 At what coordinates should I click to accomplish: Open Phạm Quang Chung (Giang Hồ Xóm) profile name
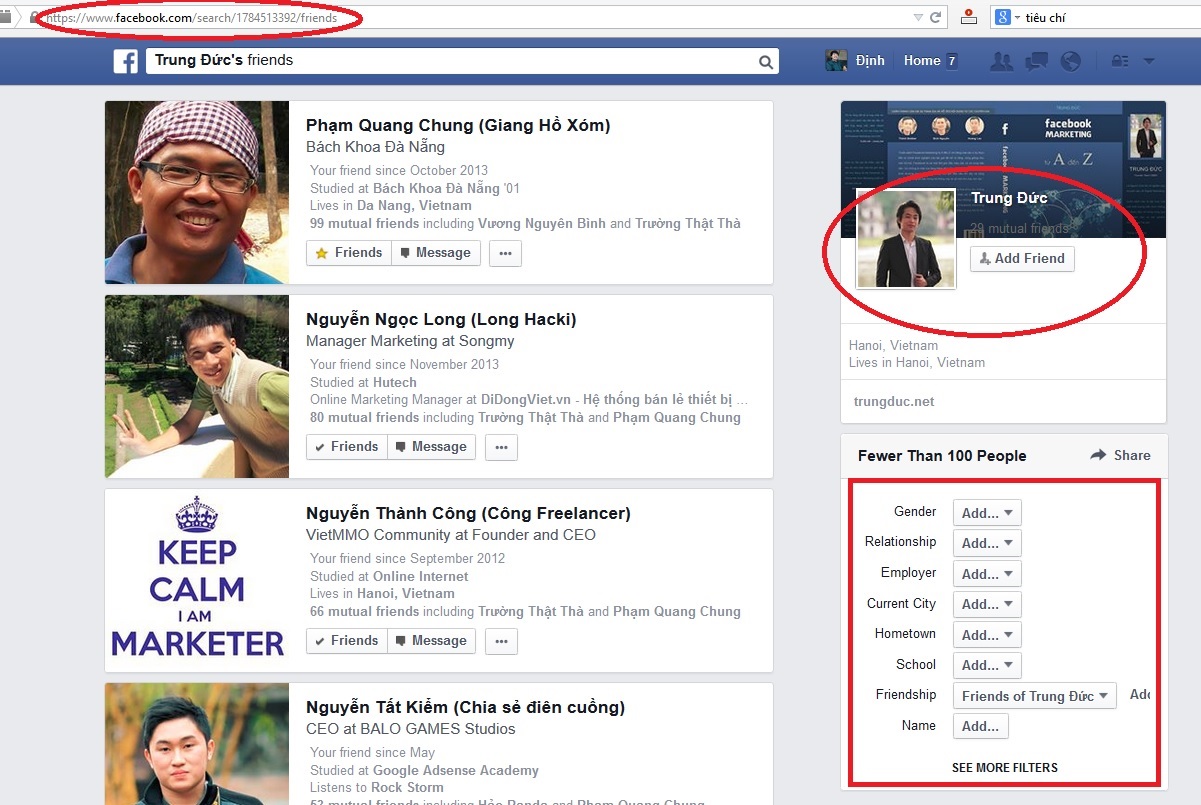[458, 125]
